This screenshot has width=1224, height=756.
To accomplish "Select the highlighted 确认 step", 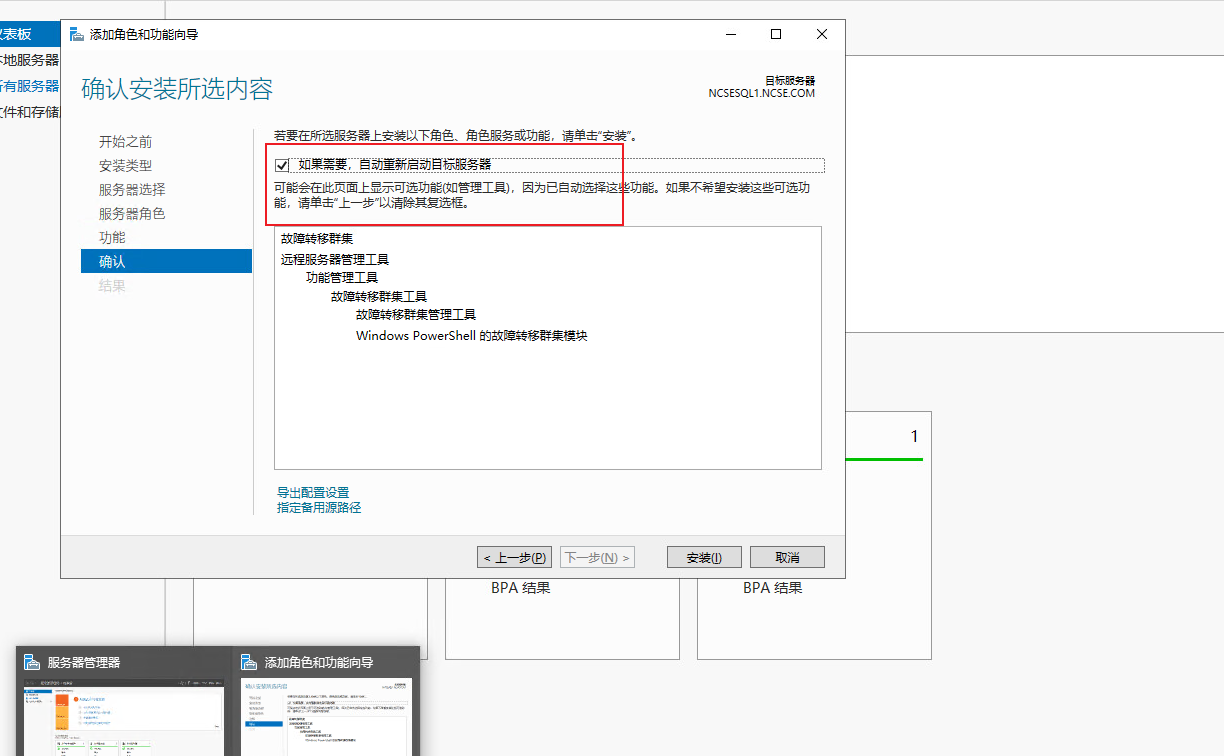I will tap(112, 262).
